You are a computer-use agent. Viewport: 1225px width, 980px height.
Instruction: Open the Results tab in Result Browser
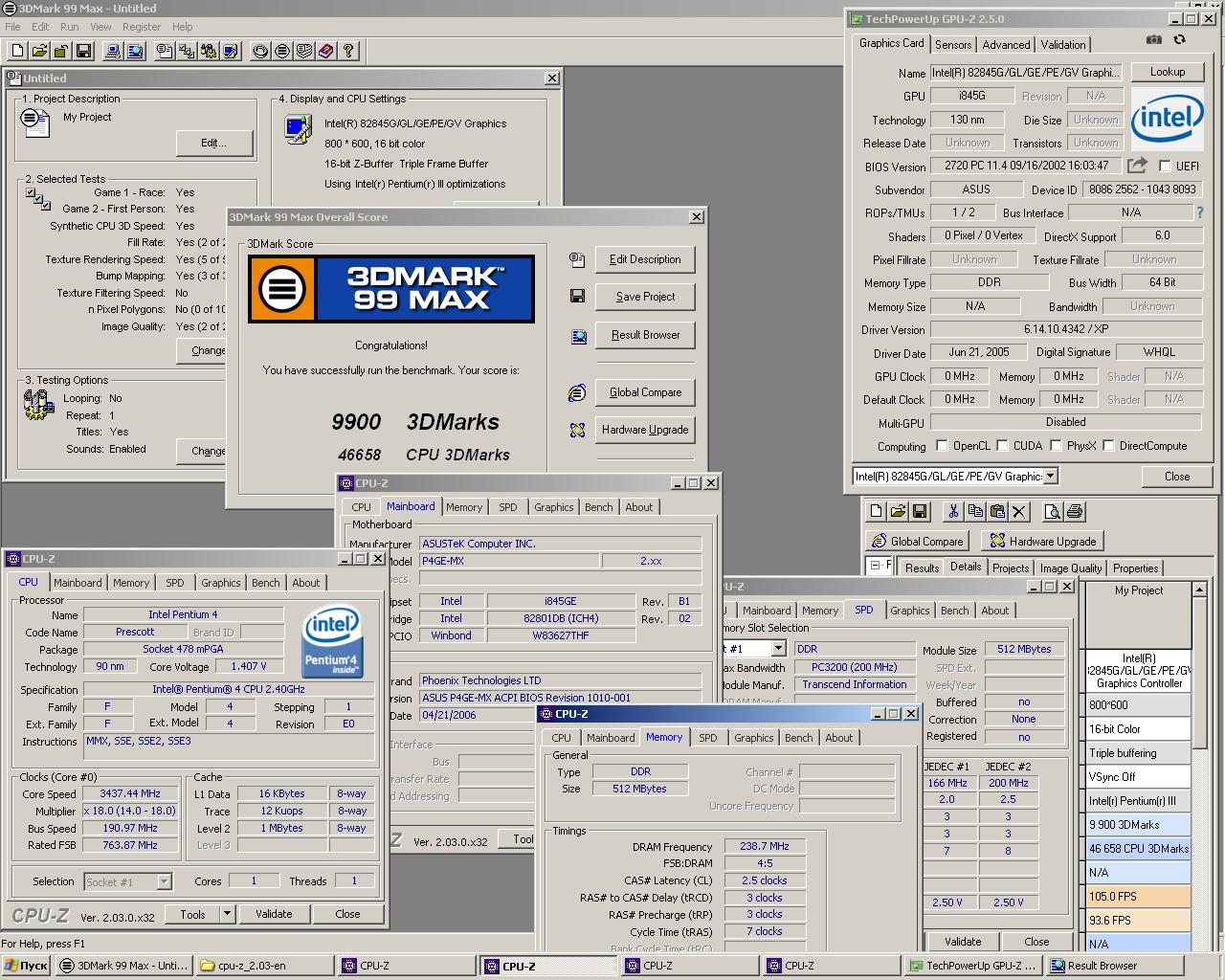[922, 568]
